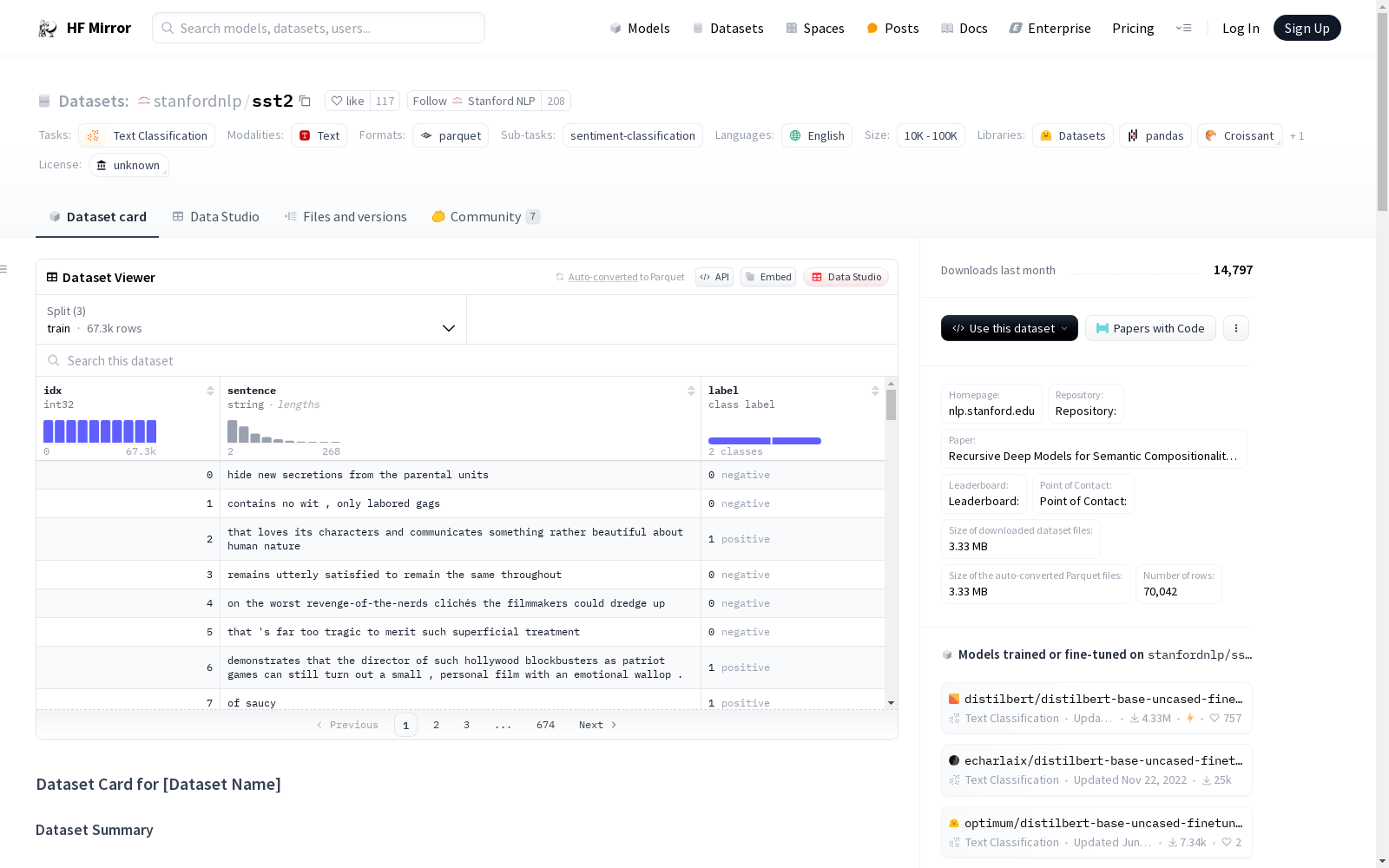The height and width of the screenshot is (868, 1389).
Task: Click the Croissant library tag
Action: [x=1240, y=135]
